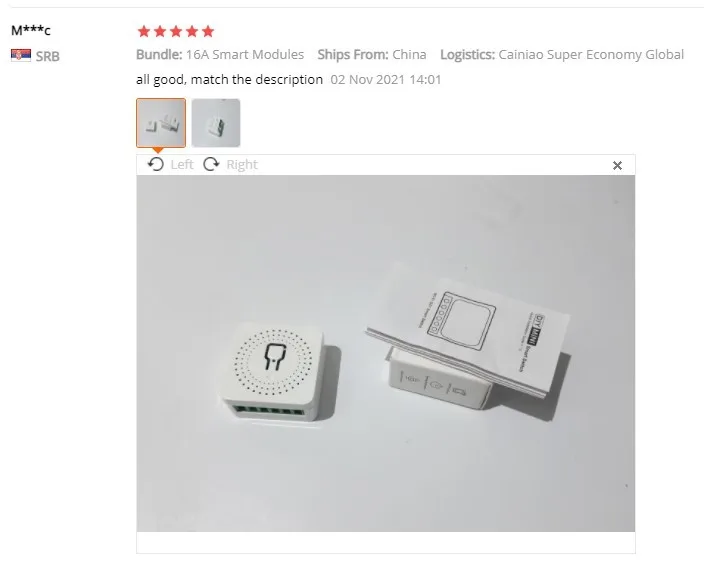This screenshot has height=564, width=704.
Task: Click the SRB country label
Action: tap(48, 56)
